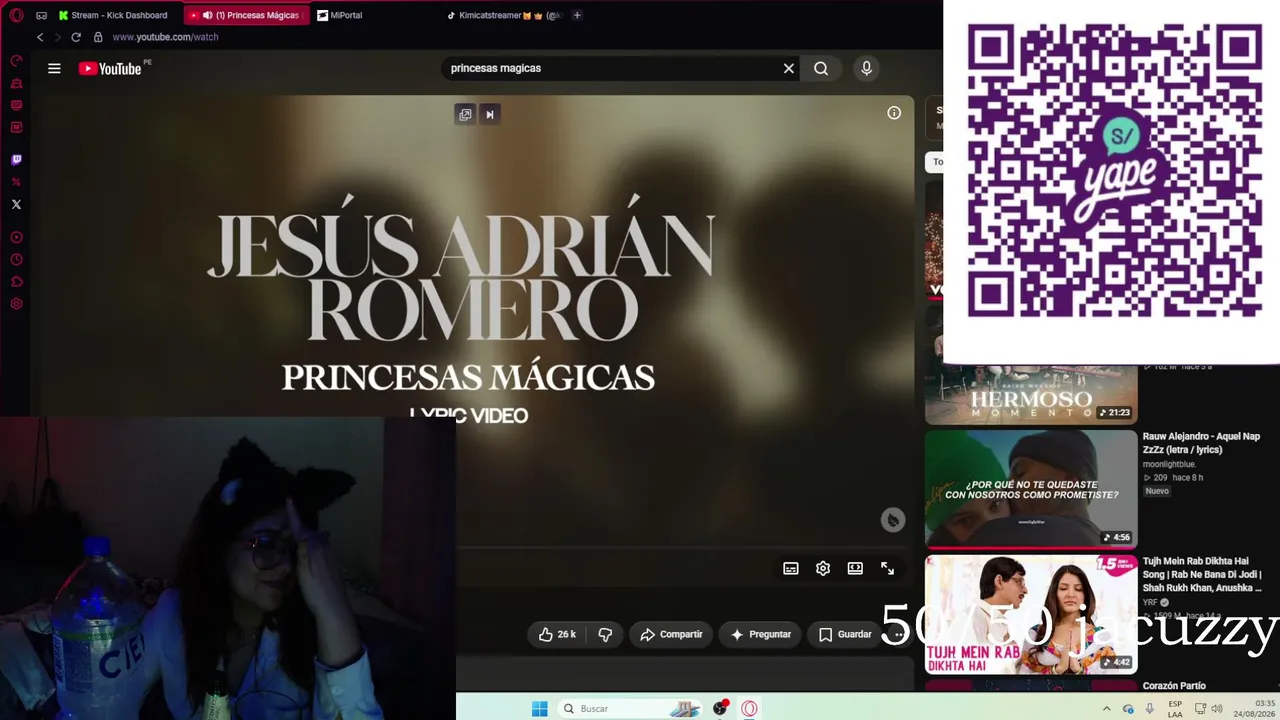Reload the YouTube page
The height and width of the screenshot is (720, 1280).
point(76,37)
